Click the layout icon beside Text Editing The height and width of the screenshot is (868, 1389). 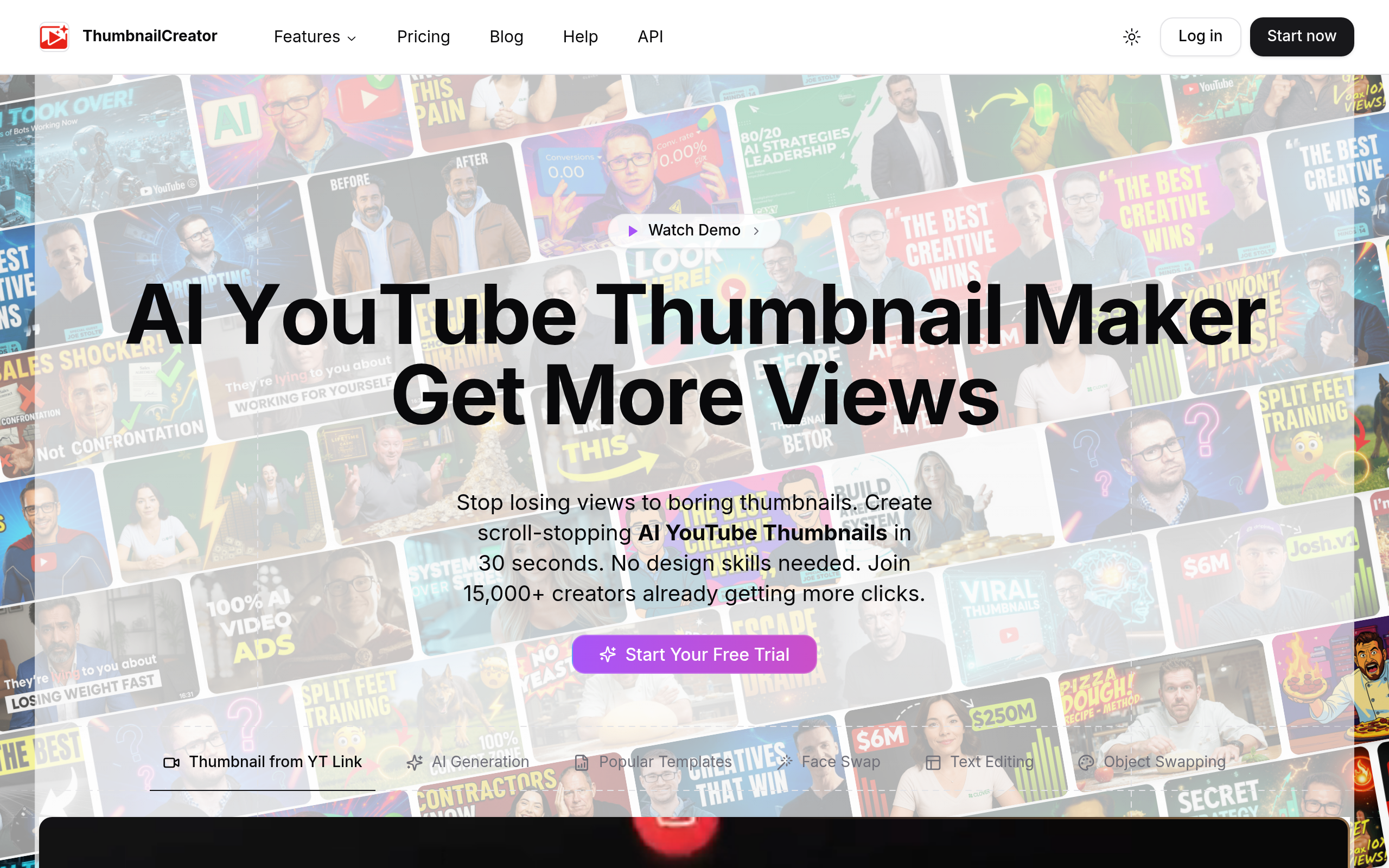point(933,762)
